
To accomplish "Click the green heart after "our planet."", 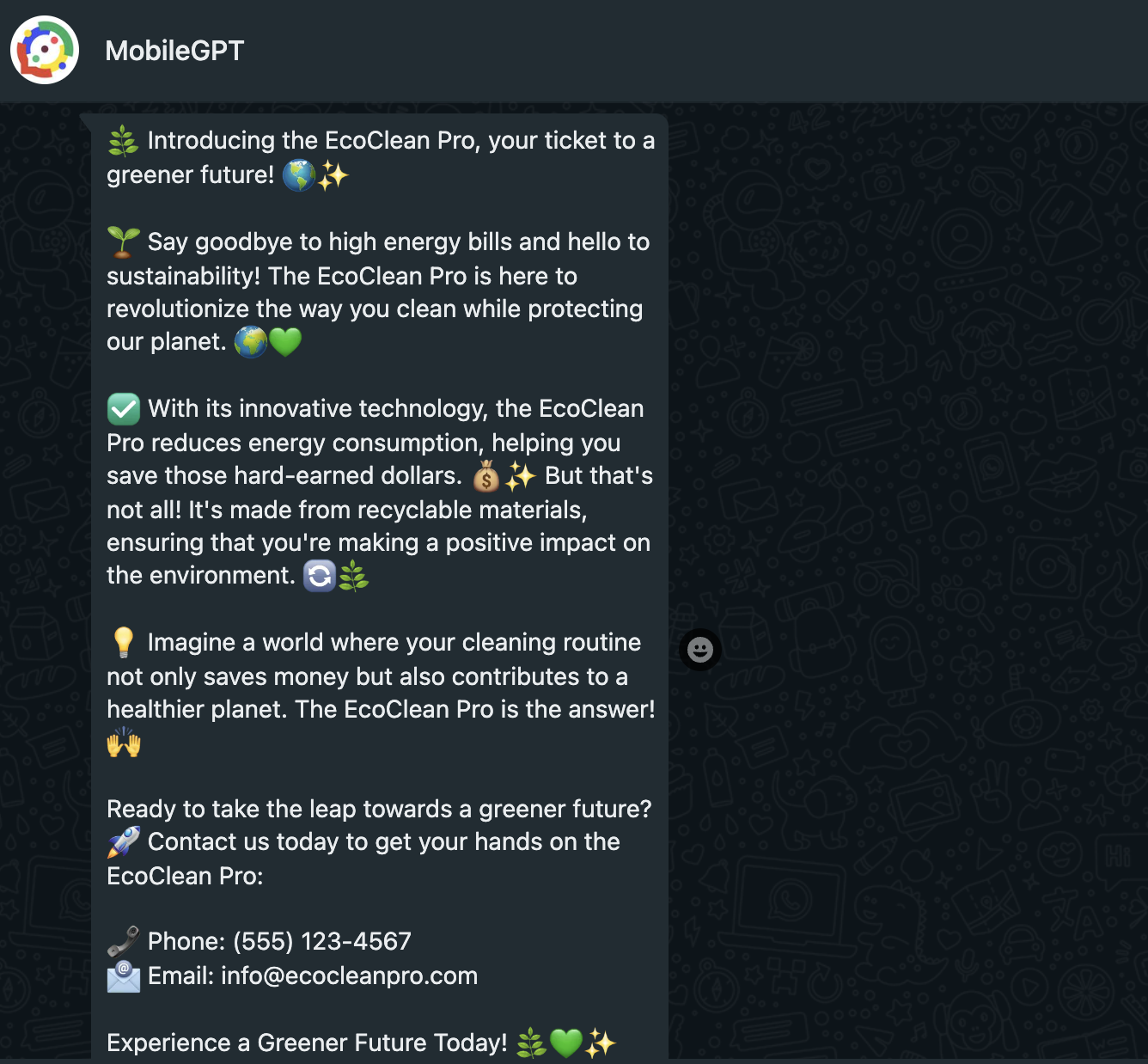I will click(x=285, y=342).
